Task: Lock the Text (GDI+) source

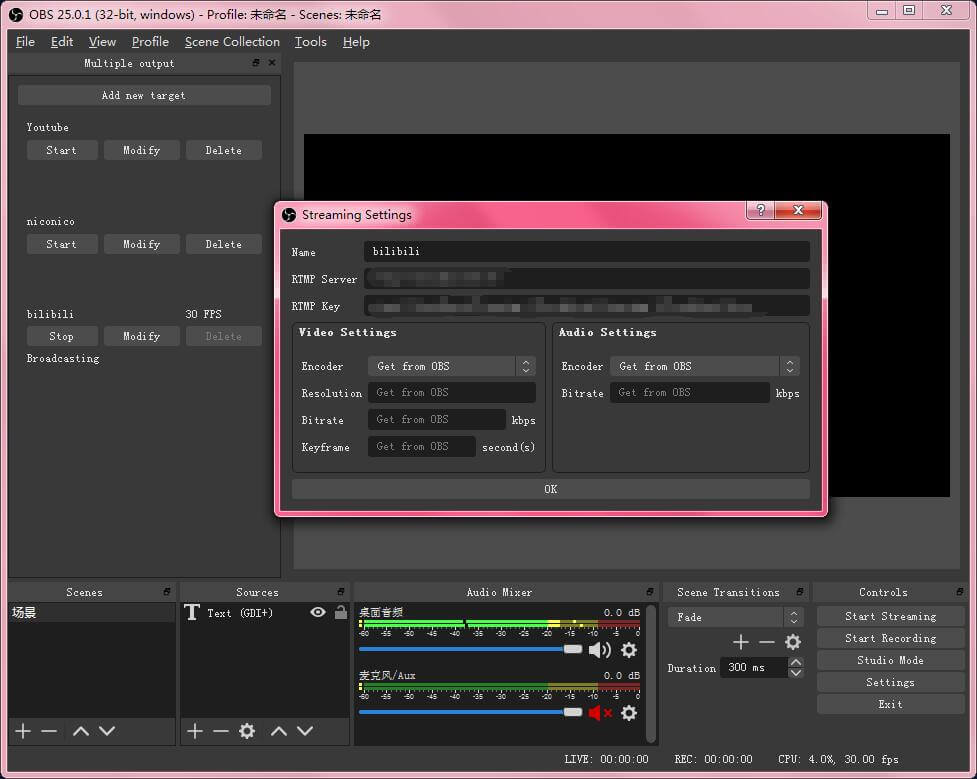Action: point(340,611)
